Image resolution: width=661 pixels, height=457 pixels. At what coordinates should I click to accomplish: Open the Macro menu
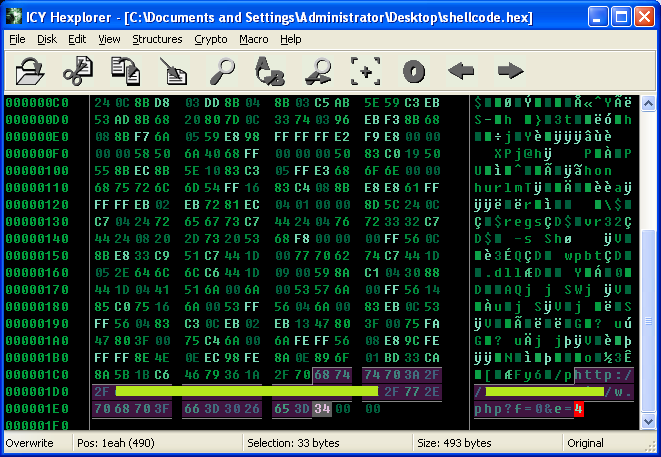[x=253, y=39]
